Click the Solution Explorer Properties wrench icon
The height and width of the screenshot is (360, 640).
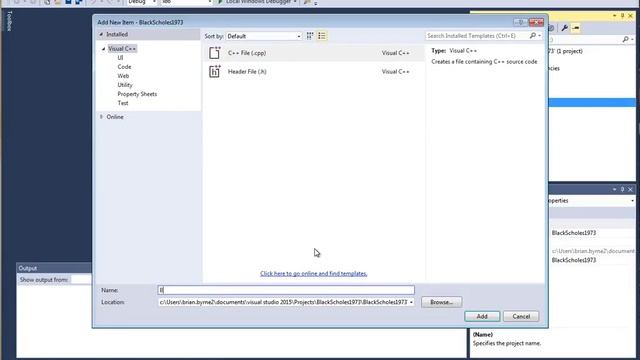click(564, 28)
